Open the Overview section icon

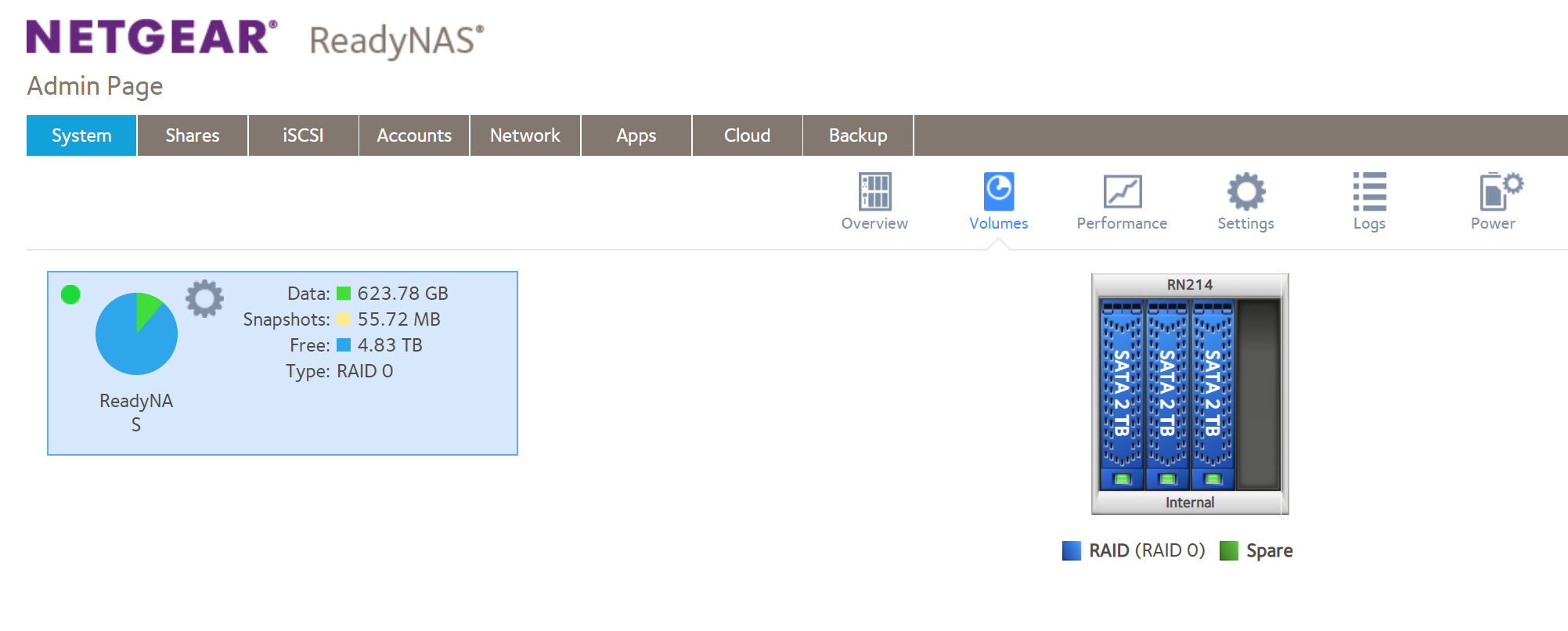coord(874,192)
